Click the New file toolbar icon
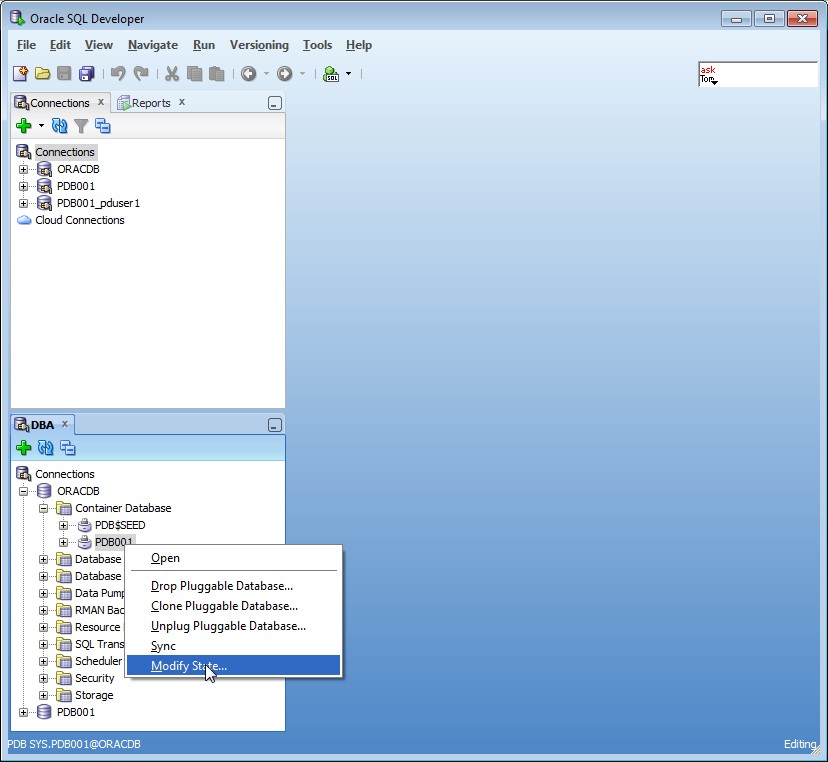828x762 pixels. [20, 73]
